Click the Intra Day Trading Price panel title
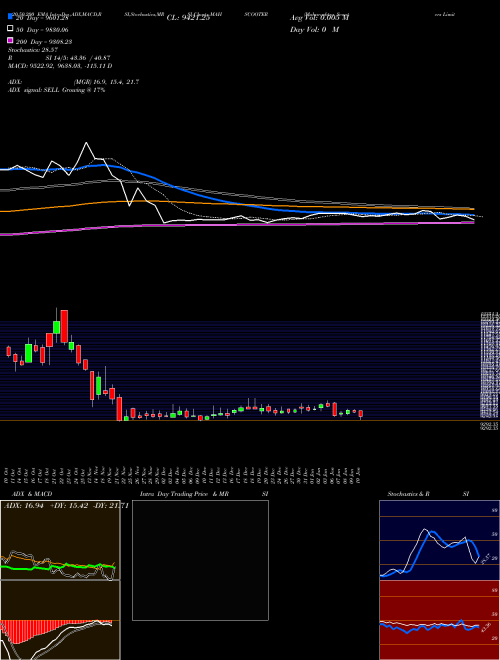The height and width of the screenshot is (660, 500). pos(204,494)
